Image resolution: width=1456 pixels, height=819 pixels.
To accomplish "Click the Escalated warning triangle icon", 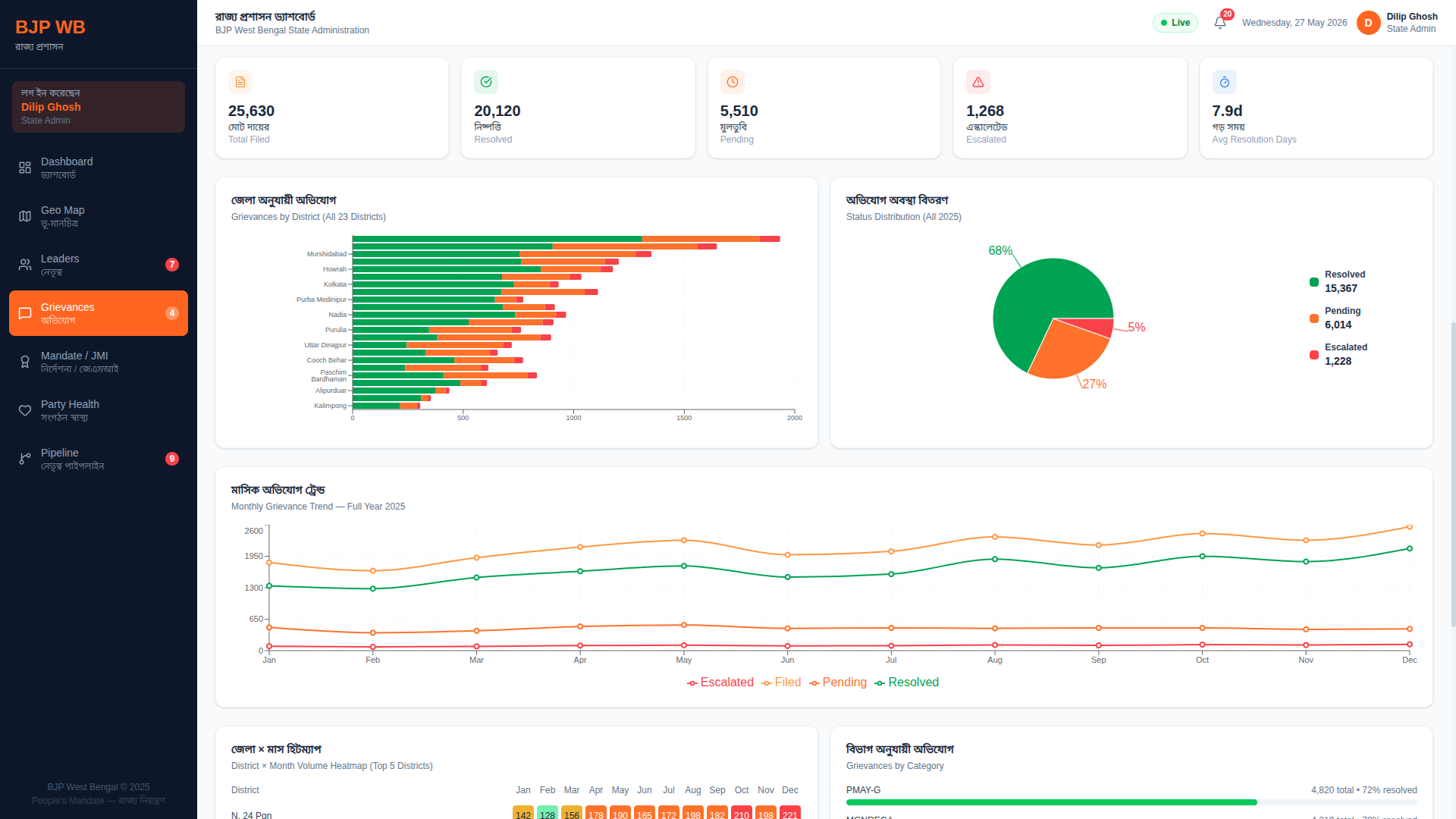I will (978, 82).
